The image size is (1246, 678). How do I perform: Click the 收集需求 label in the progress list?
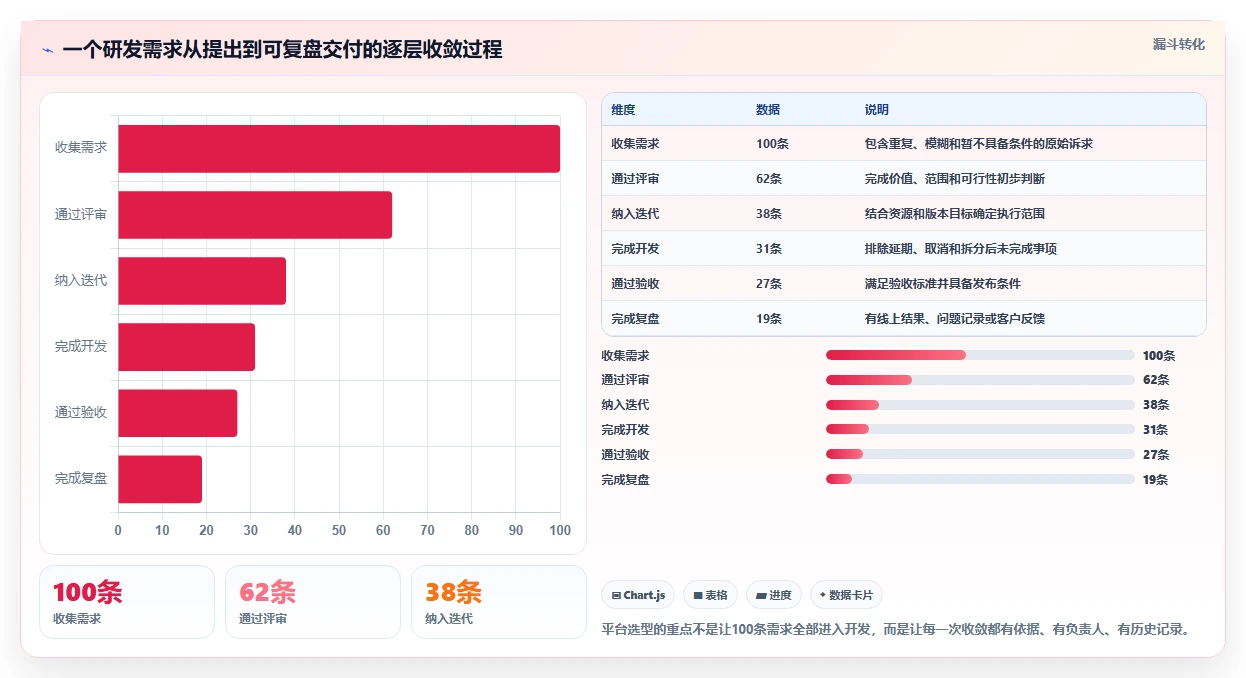(625, 355)
